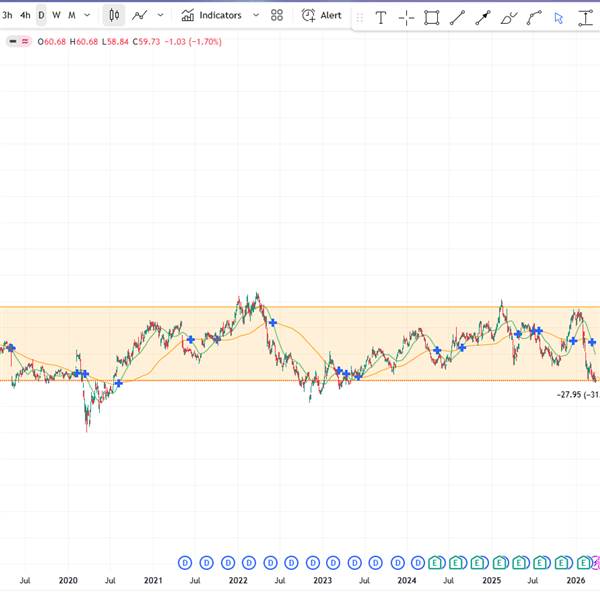
Task: Expand the line chart style dropdown arrow
Action: click(x=160, y=15)
